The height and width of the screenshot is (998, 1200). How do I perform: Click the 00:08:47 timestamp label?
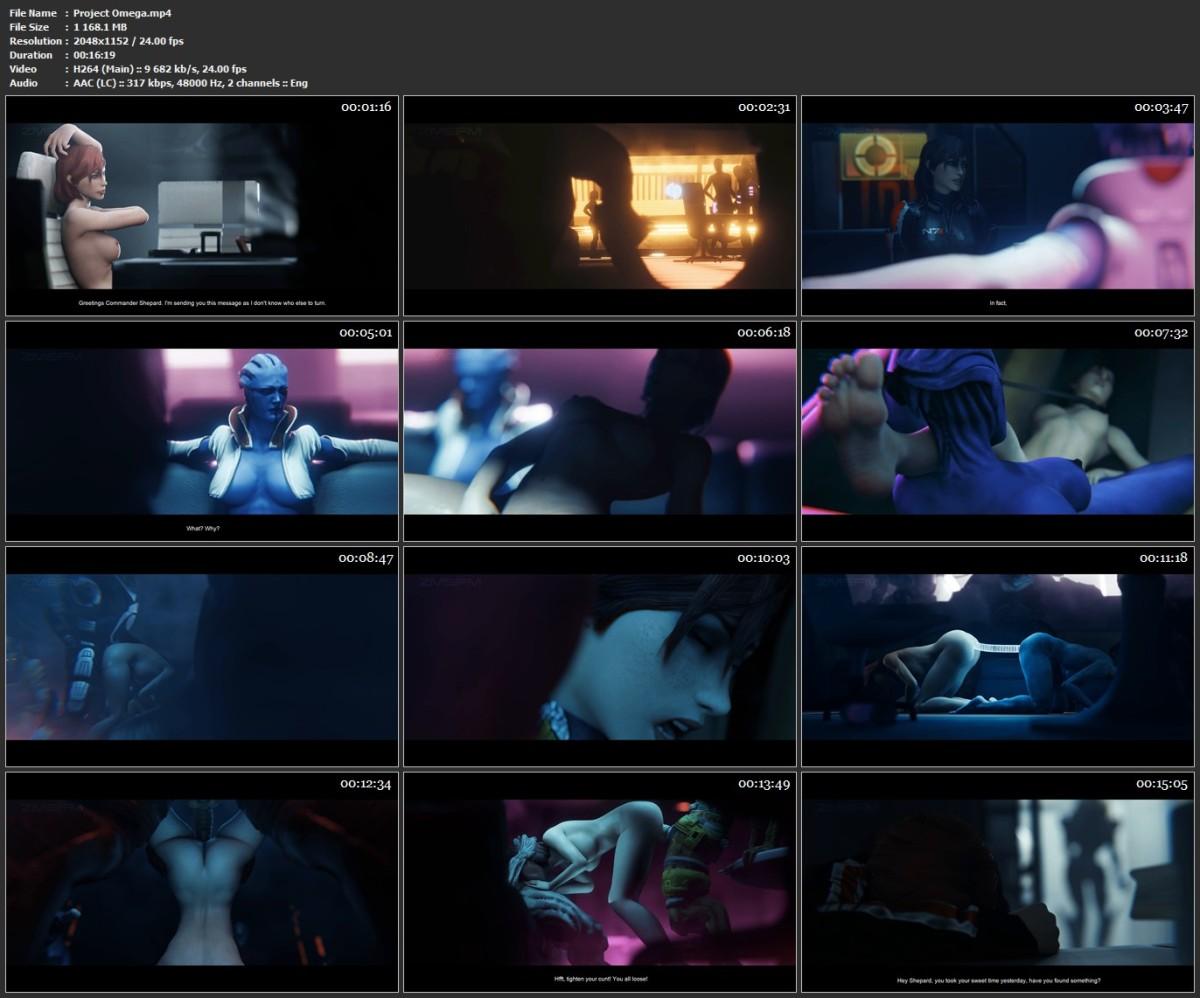[366, 558]
